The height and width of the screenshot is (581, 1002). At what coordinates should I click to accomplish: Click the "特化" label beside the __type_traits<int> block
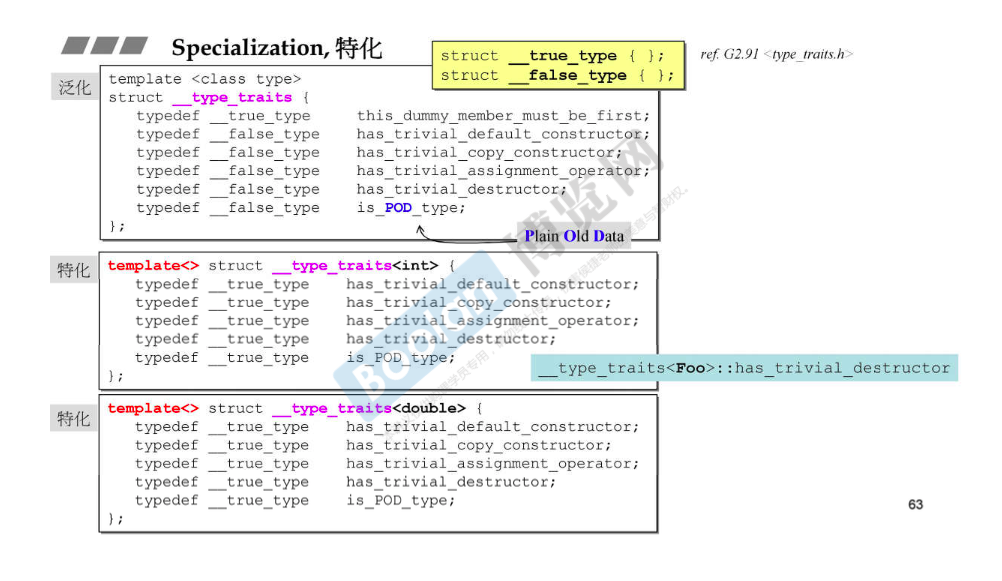click(74, 270)
